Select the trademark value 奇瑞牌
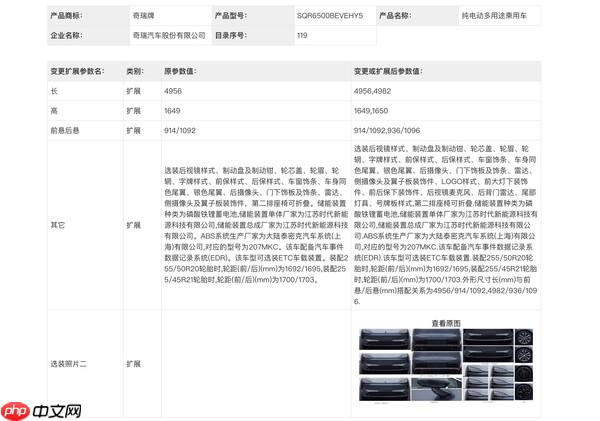600x421 pixels. point(143,16)
